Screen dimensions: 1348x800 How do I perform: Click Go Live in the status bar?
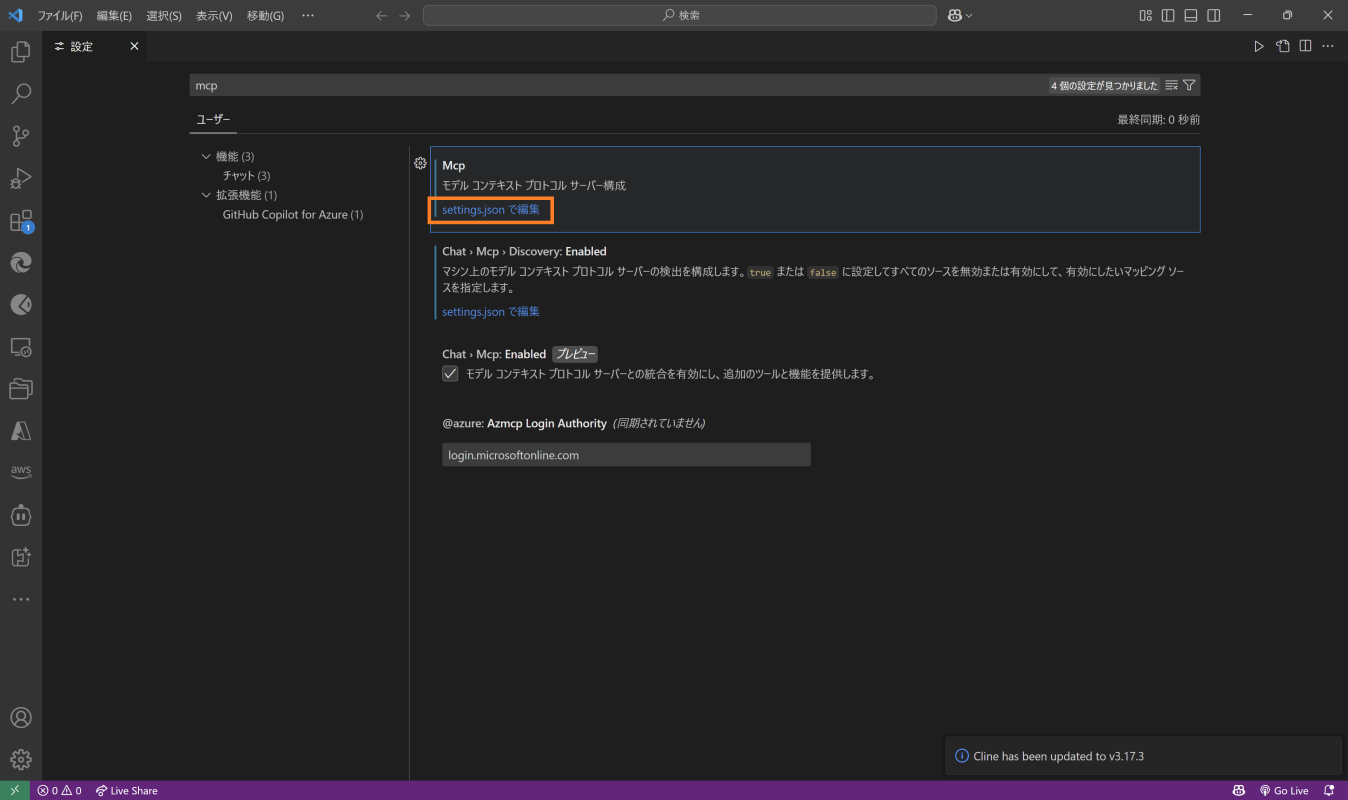[x=1284, y=790]
